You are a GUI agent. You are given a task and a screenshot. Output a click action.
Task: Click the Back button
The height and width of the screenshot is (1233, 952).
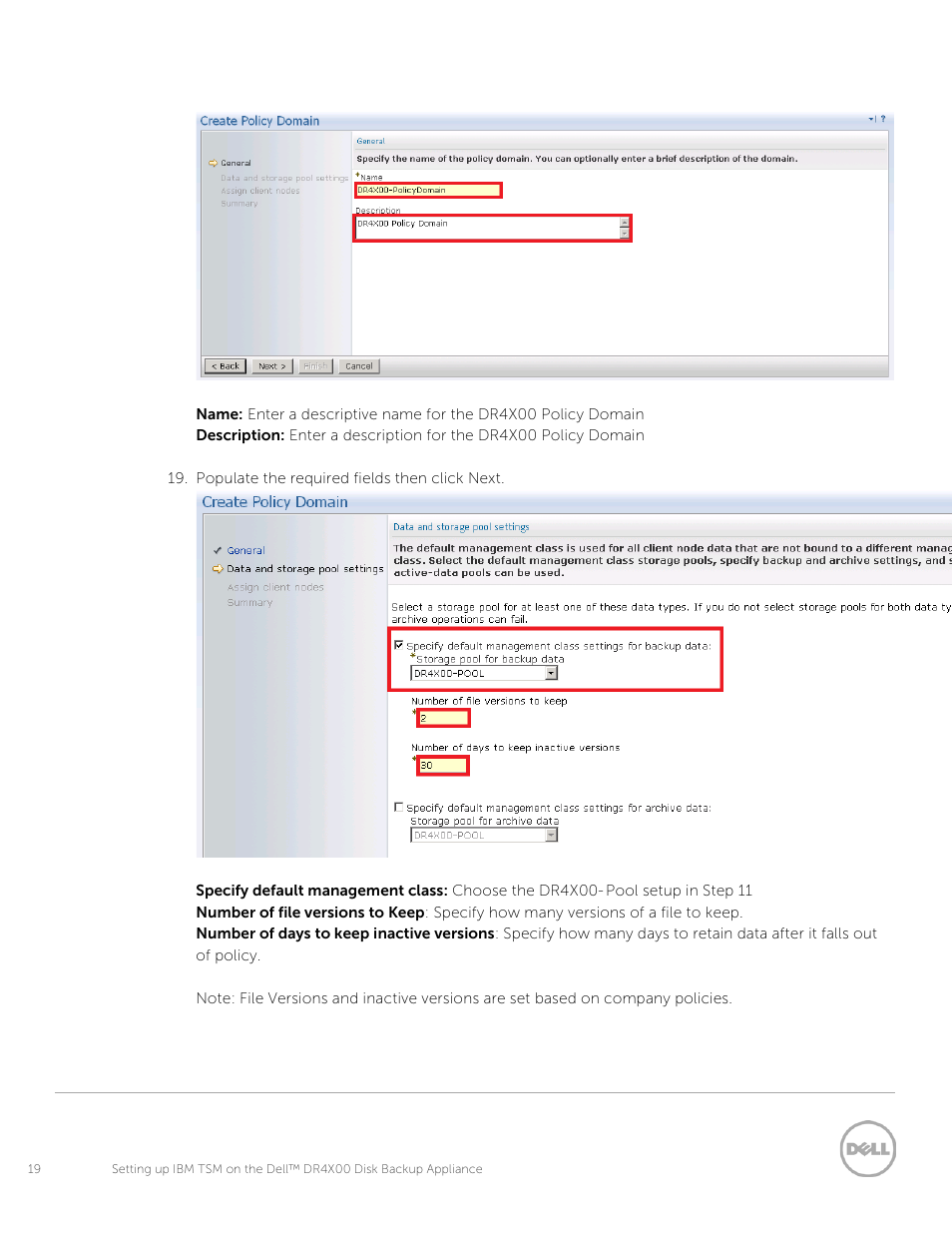[226, 366]
